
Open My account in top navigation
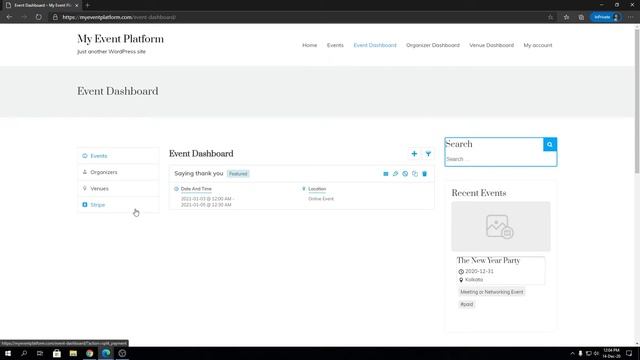pyautogui.click(x=538, y=45)
